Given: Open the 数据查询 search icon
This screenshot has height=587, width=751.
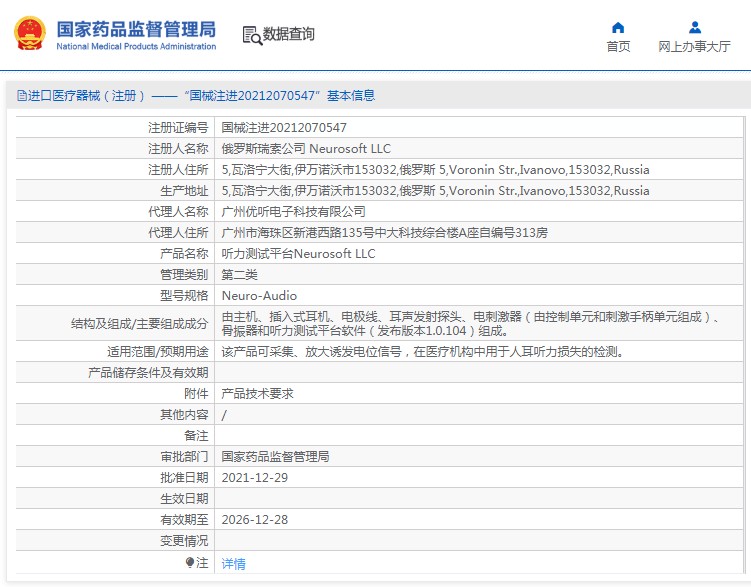Looking at the screenshot, I should pos(252,35).
